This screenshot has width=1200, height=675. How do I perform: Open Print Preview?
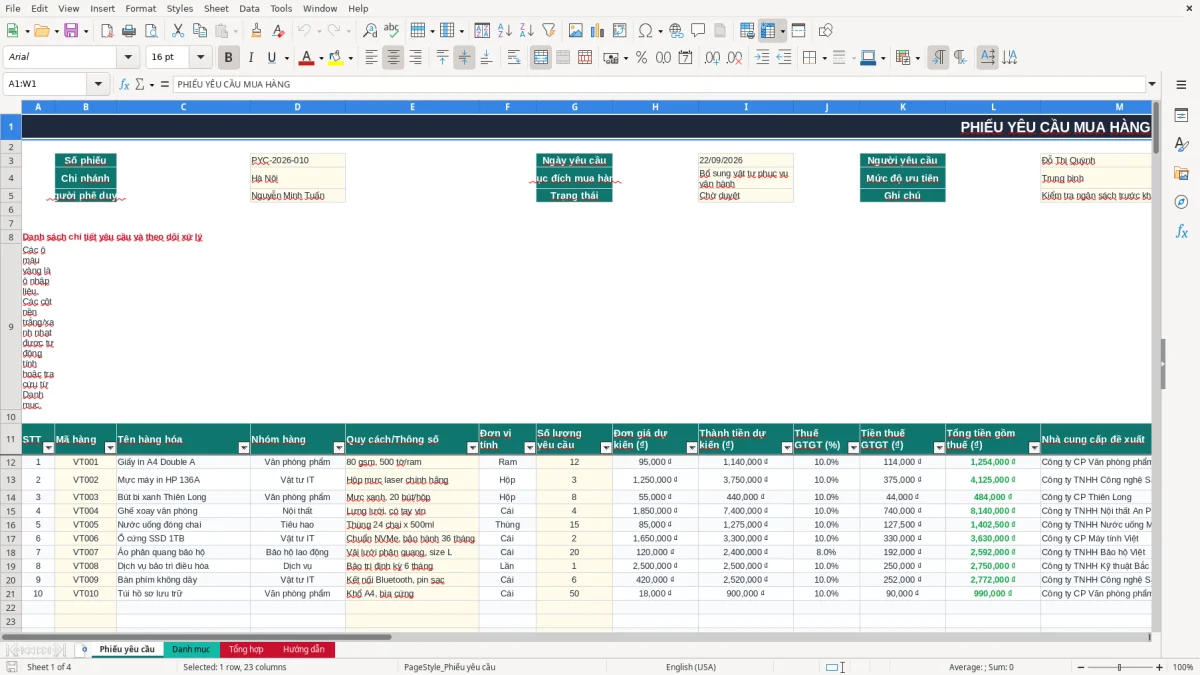[152, 31]
